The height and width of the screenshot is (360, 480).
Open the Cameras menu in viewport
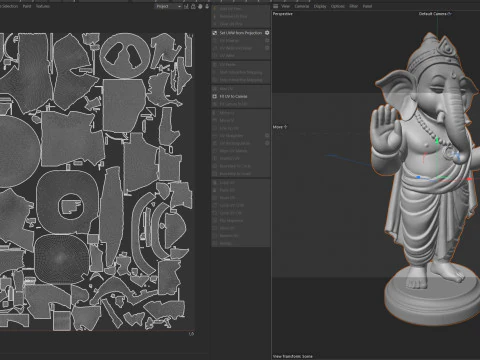click(302, 6)
